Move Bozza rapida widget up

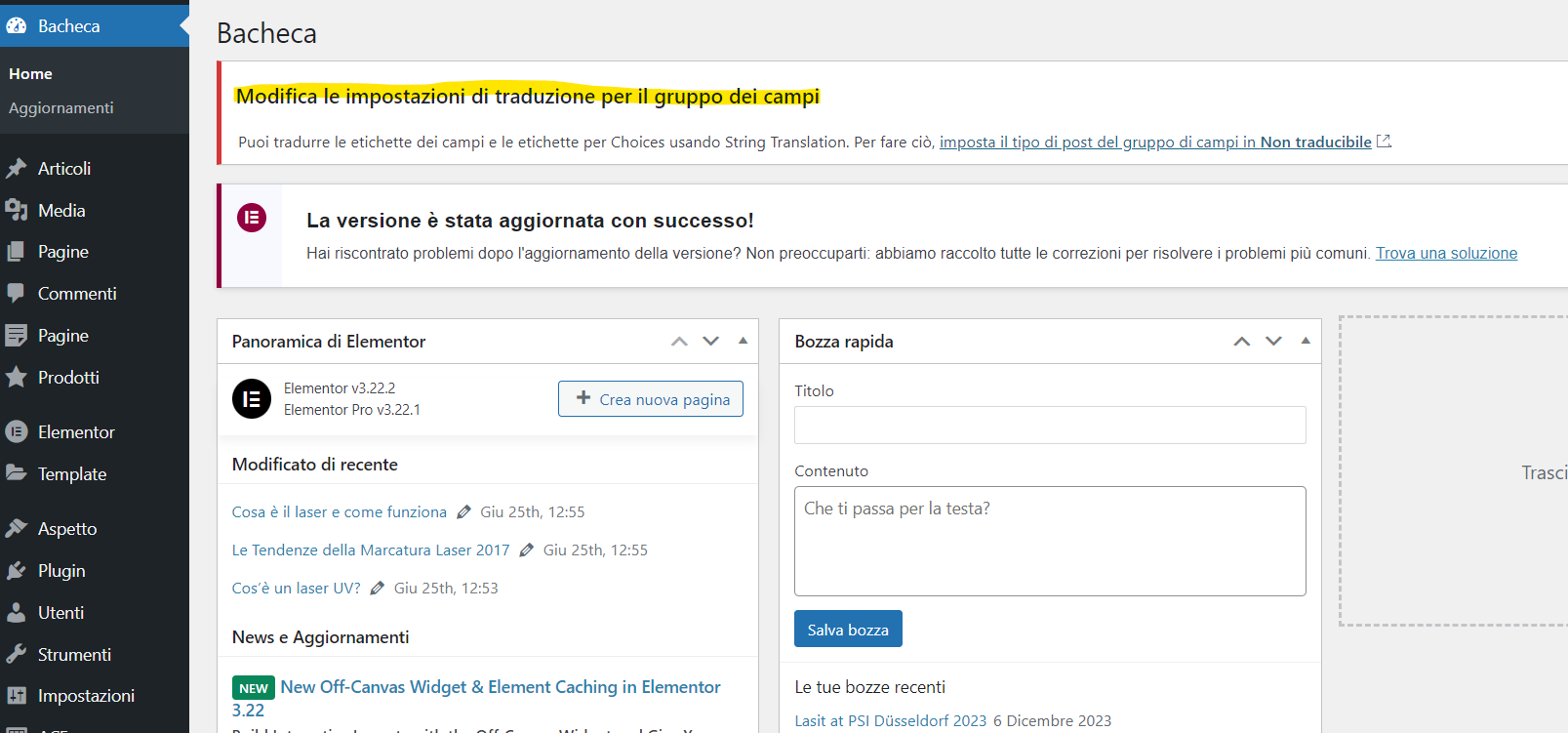pyautogui.click(x=1242, y=341)
